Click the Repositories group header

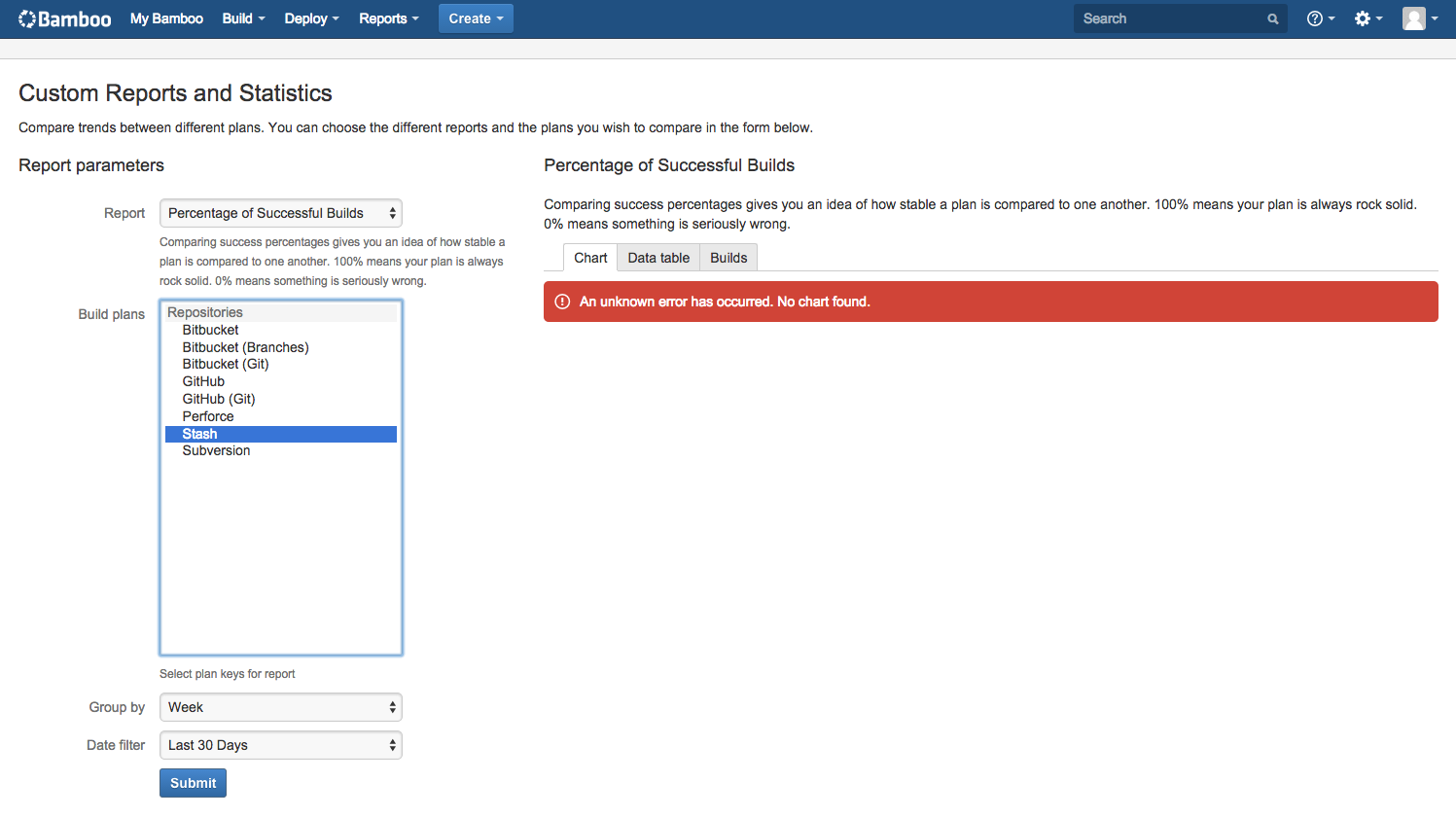tap(281, 312)
